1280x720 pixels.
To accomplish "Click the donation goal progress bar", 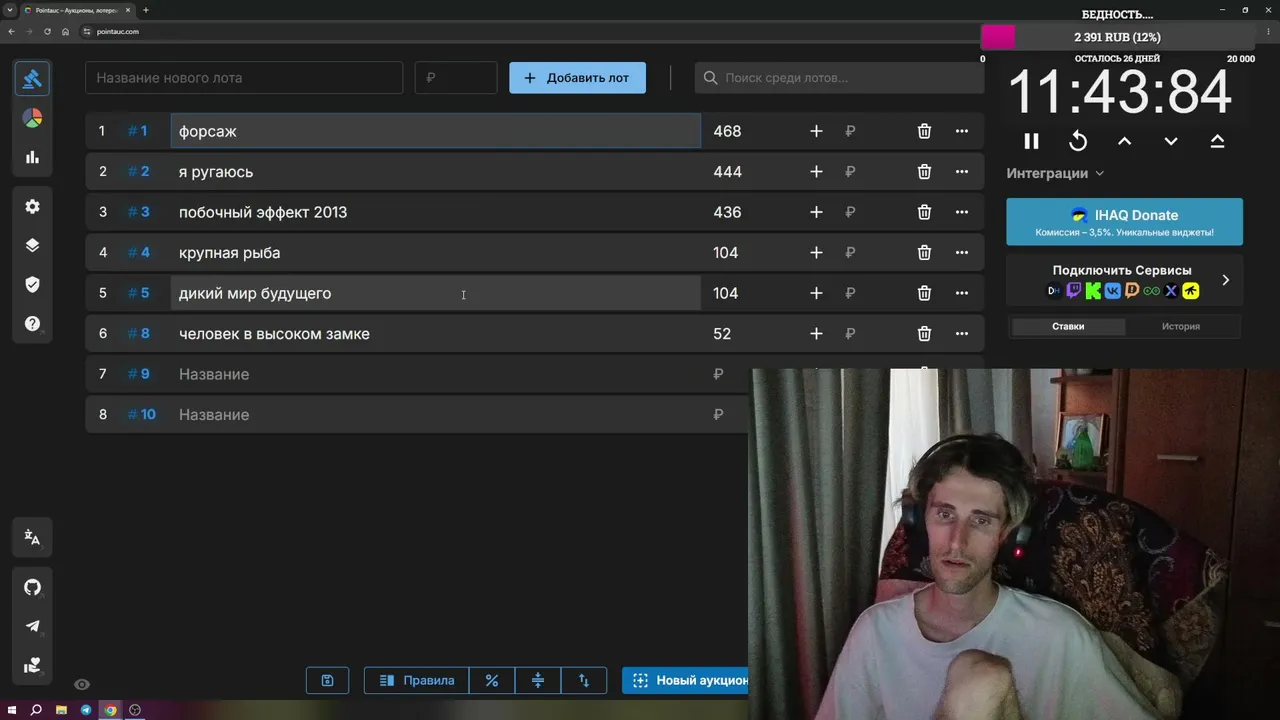I will tap(1119, 37).
